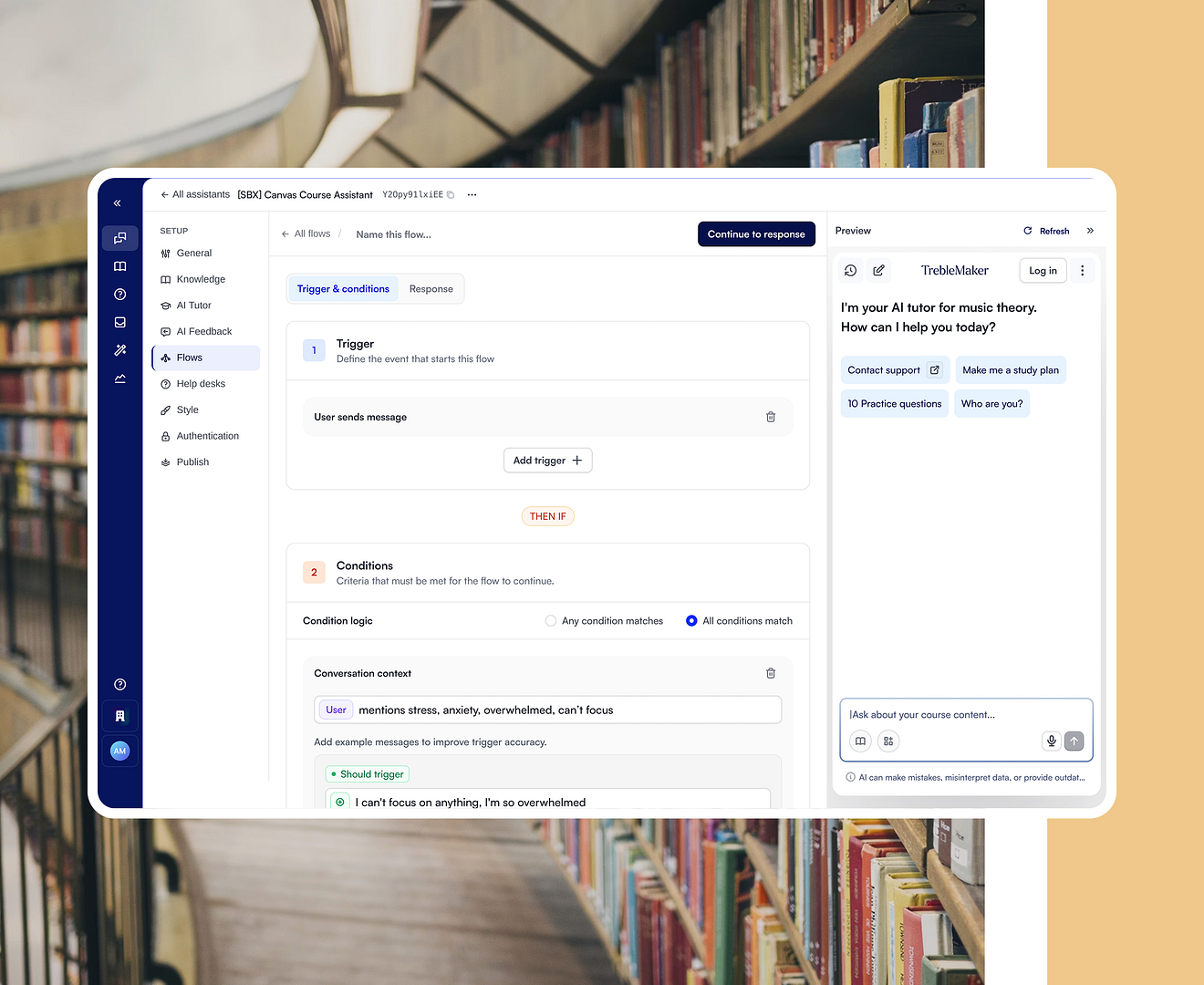The height and width of the screenshot is (985, 1204).
Task: Click the microphone icon in the chat input
Action: tap(1051, 741)
